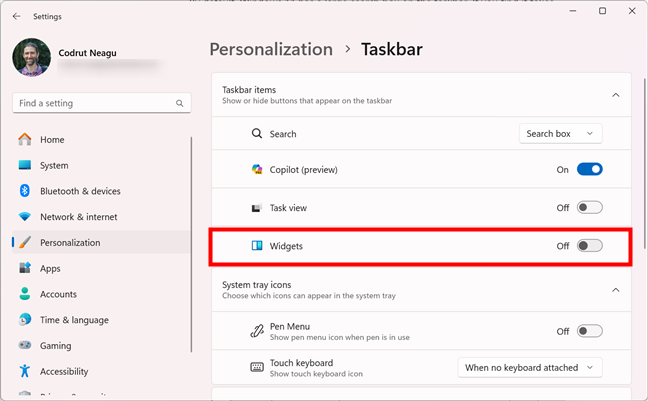The width and height of the screenshot is (648, 401).
Task: Open Network & internet settings
Action: [102, 217]
